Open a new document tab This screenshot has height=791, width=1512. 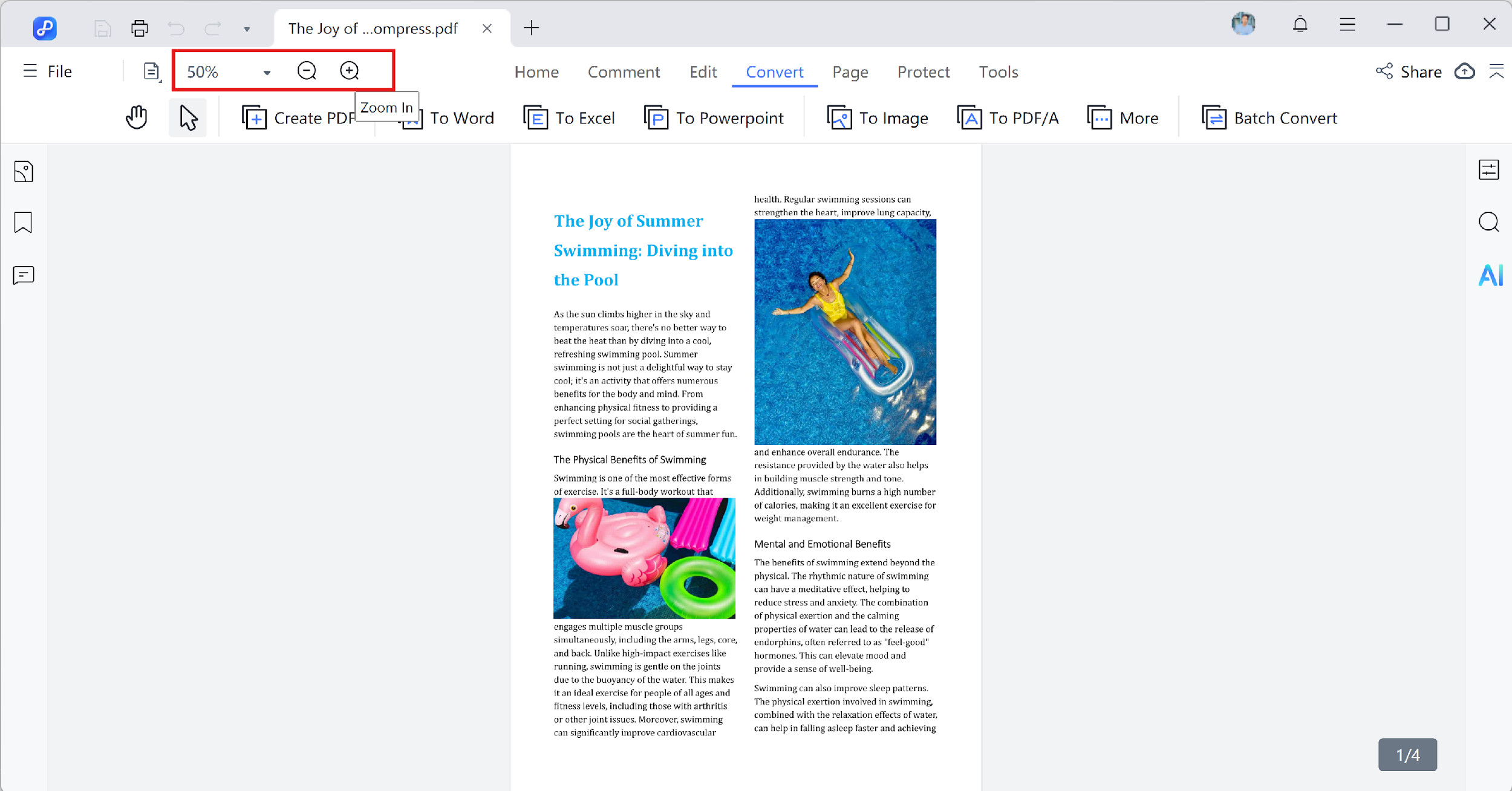pyautogui.click(x=531, y=28)
